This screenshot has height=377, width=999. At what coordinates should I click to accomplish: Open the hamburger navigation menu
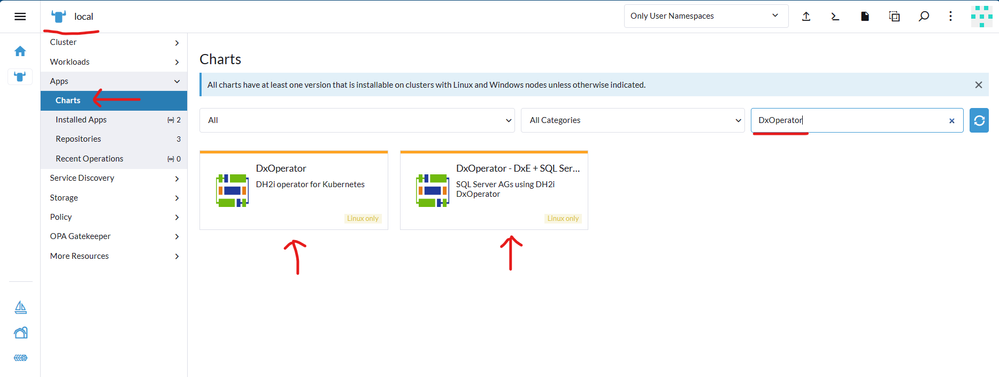coord(20,17)
